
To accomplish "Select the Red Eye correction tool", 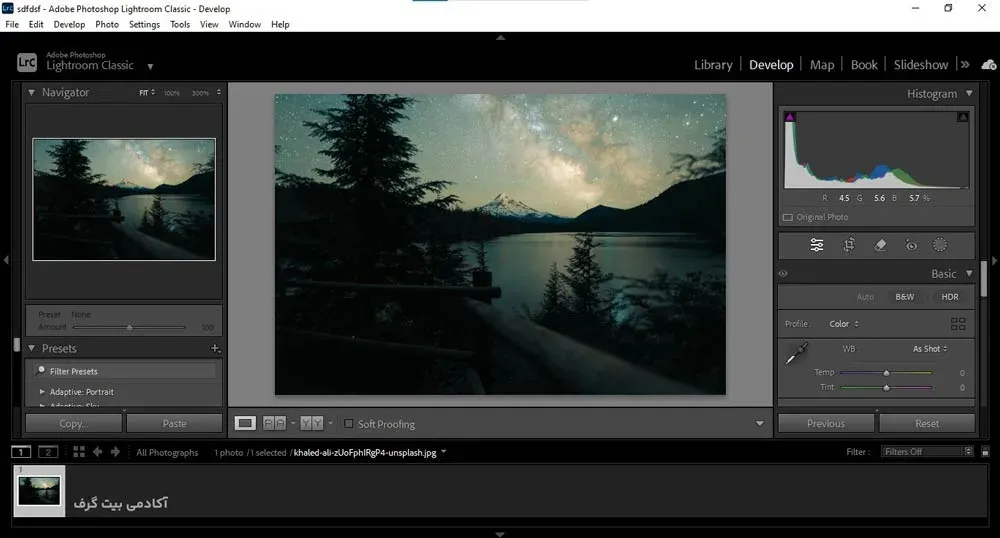I will point(911,245).
